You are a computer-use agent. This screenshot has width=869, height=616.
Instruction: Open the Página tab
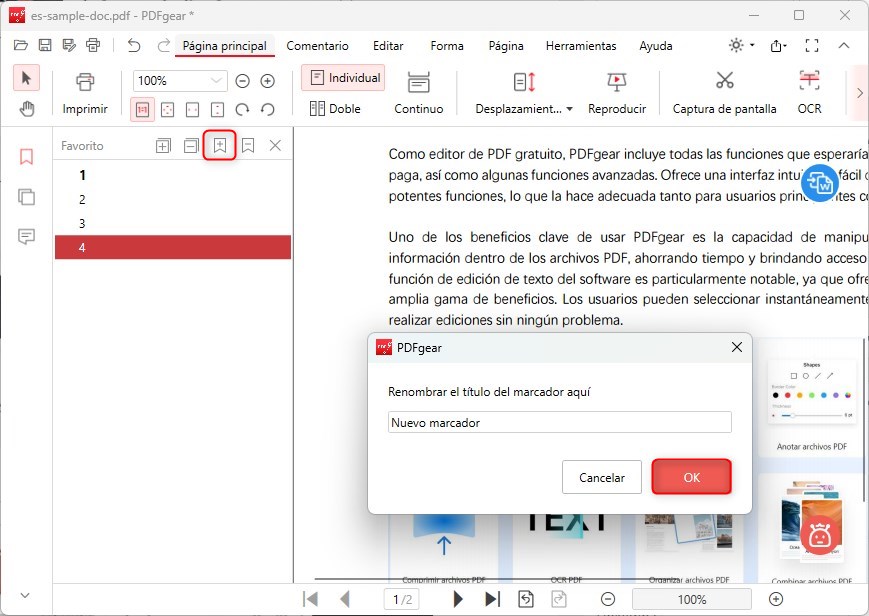[505, 46]
